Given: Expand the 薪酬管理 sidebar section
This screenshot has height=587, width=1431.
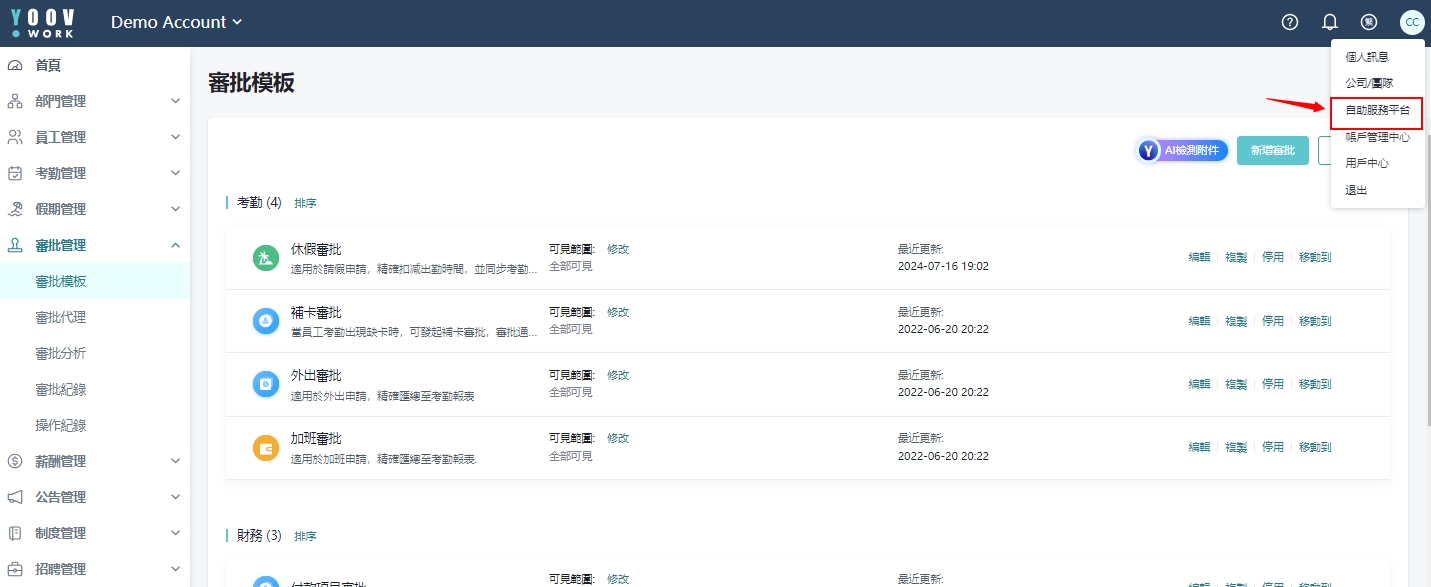Looking at the screenshot, I should (94, 461).
